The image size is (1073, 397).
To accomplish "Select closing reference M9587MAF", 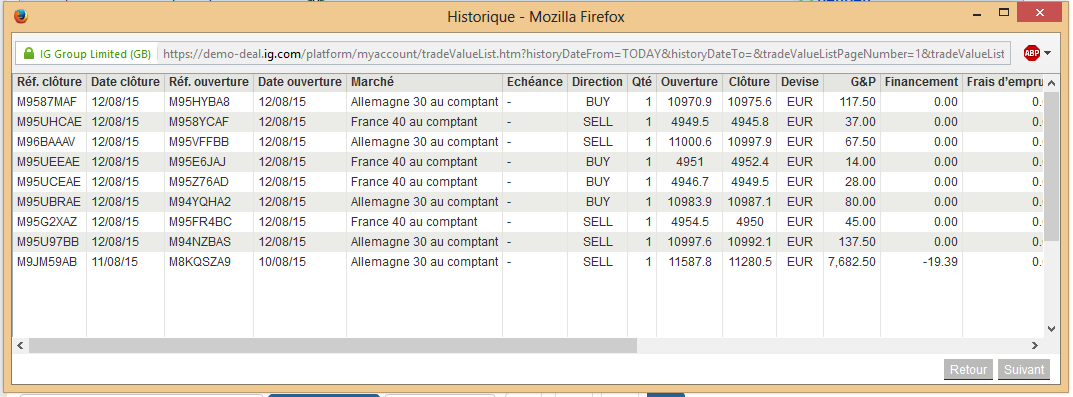I will pos(47,102).
